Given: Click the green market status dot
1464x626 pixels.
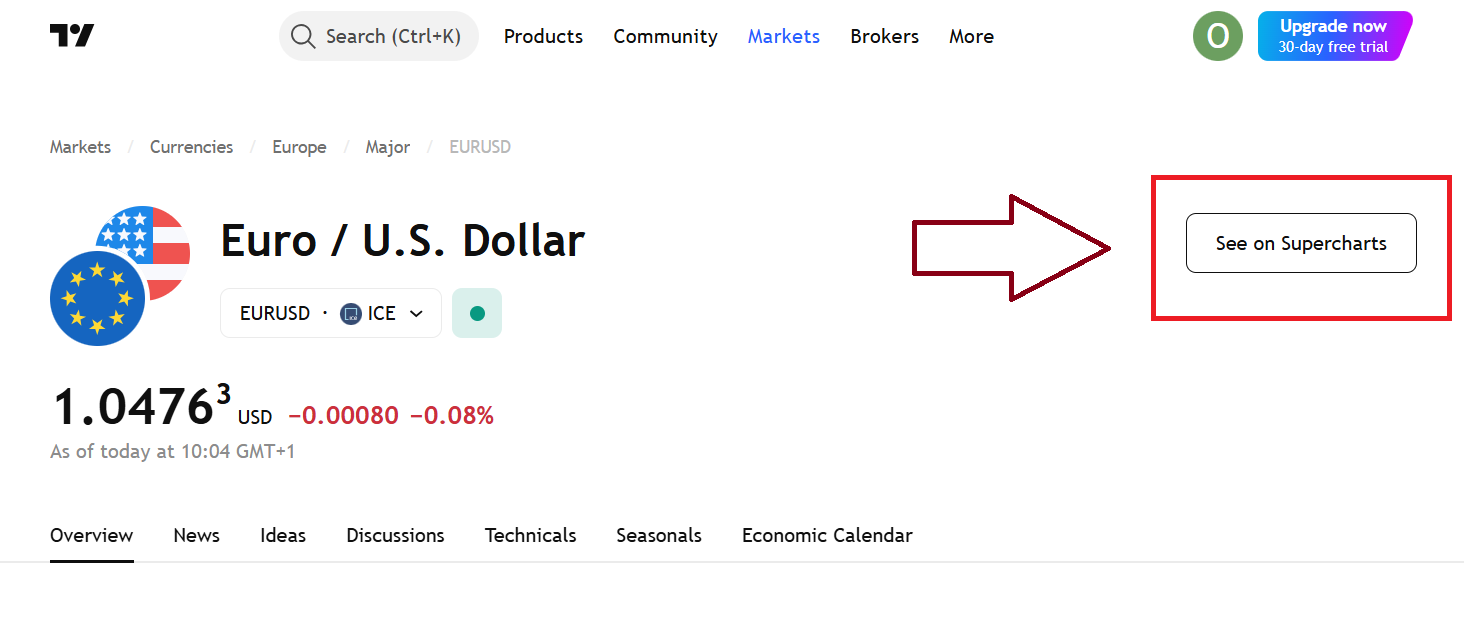Looking at the screenshot, I should pyautogui.click(x=477, y=313).
